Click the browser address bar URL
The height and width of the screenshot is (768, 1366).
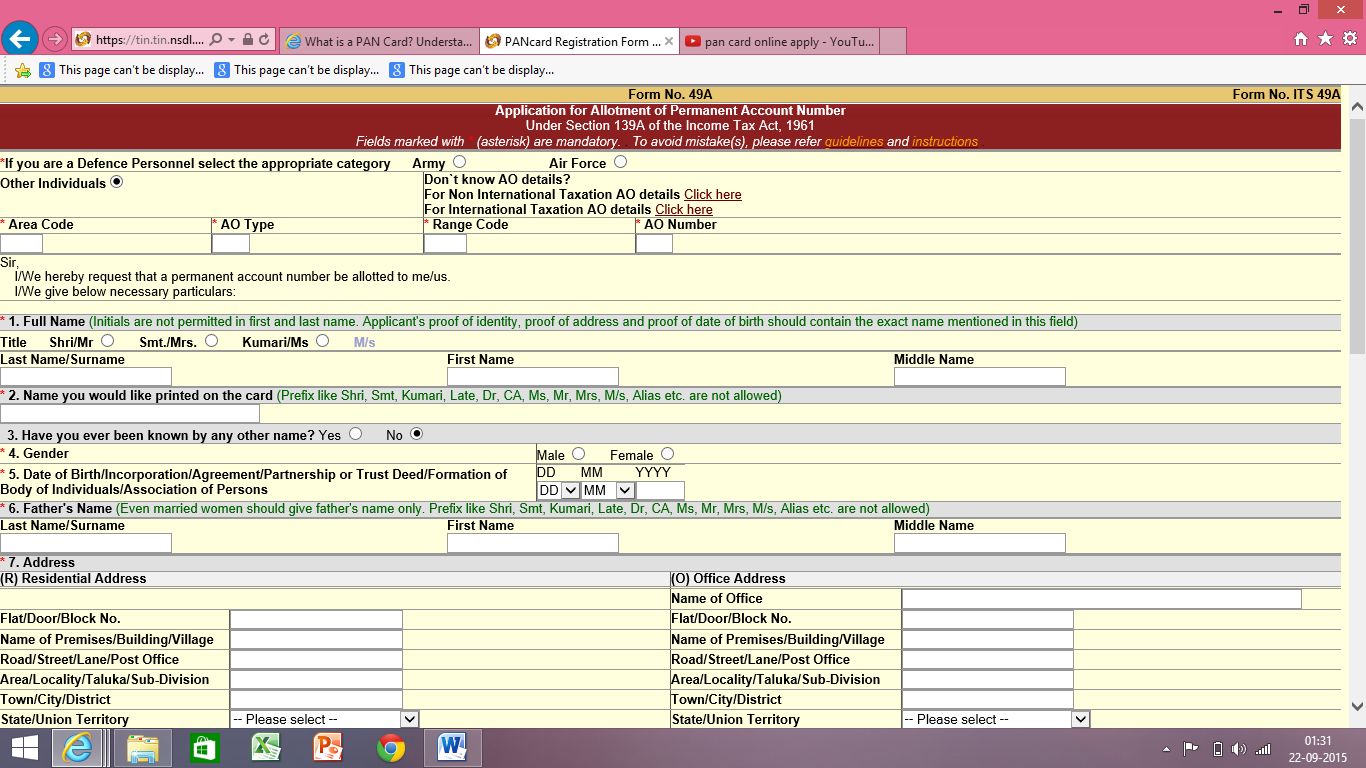point(150,41)
